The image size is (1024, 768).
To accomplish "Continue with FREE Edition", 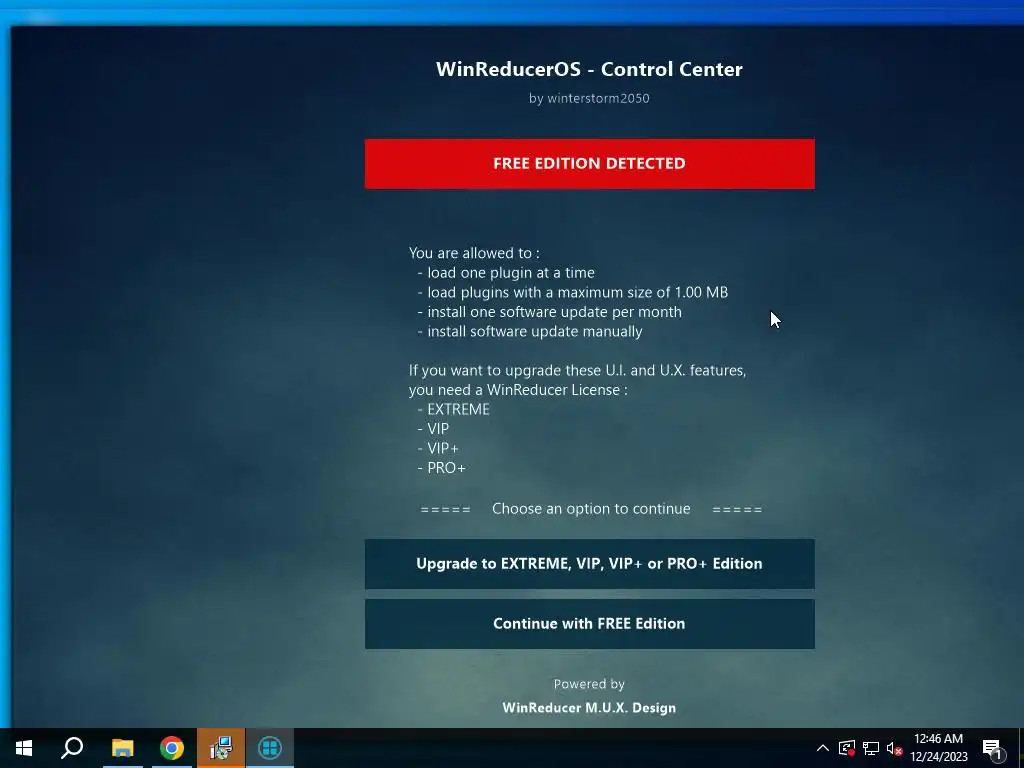I will pyautogui.click(x=589, y=624).
